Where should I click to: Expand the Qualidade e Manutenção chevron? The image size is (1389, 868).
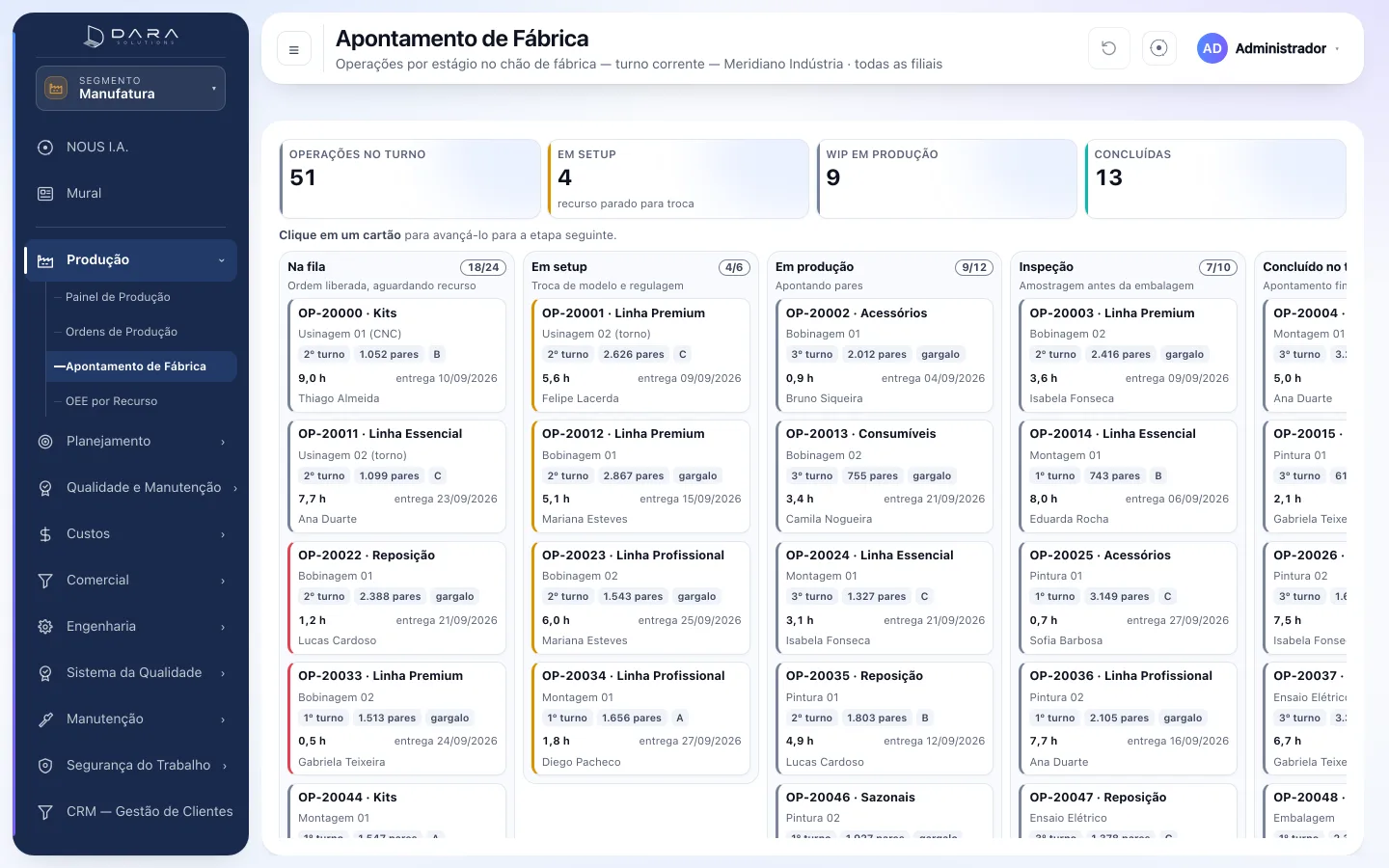234,488
